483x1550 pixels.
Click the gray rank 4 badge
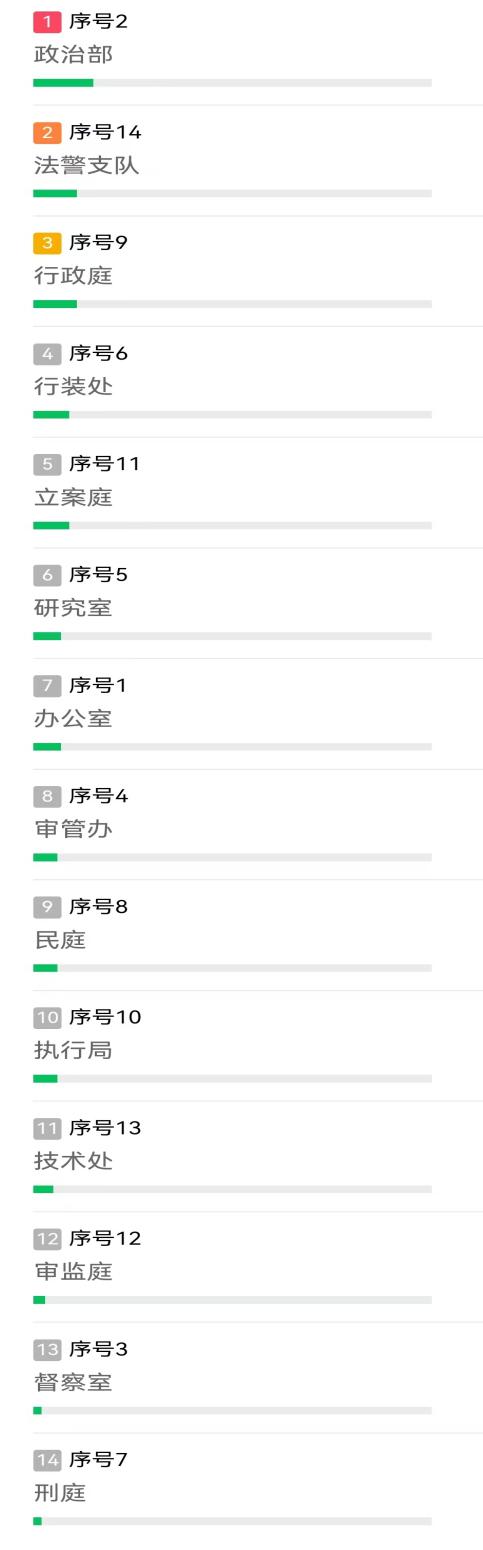coord(47,354)
